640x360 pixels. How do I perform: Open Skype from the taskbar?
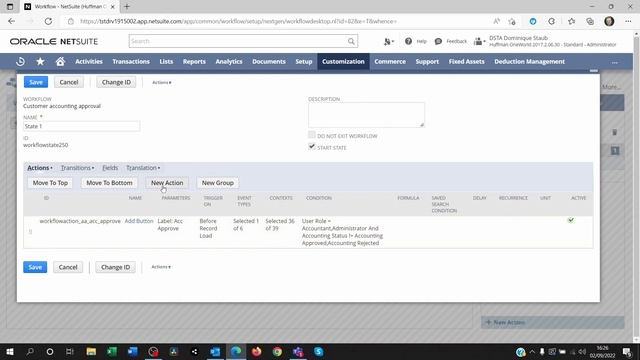click(x=318, y=351)
